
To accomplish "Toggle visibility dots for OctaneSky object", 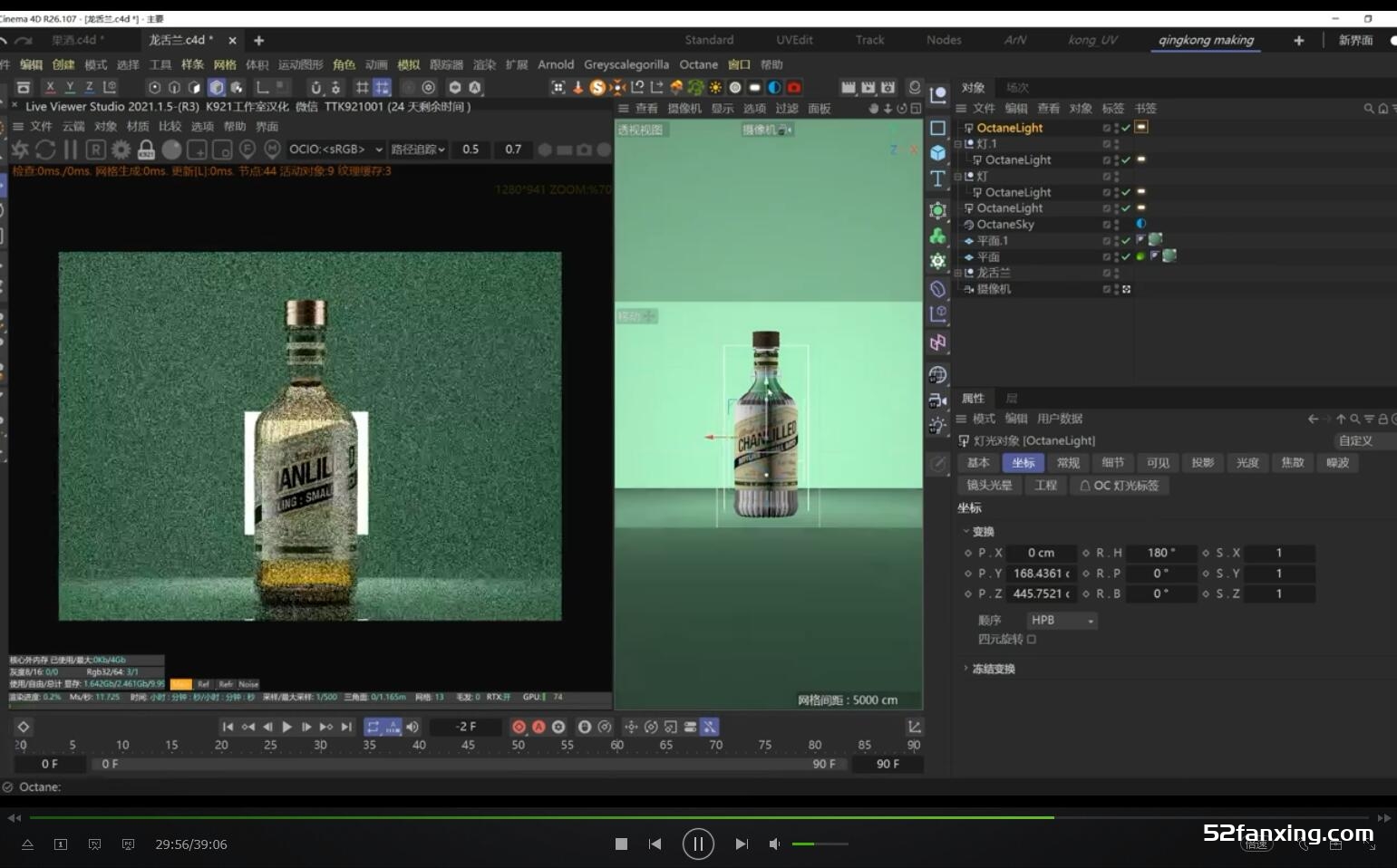I will point(1116,224).
